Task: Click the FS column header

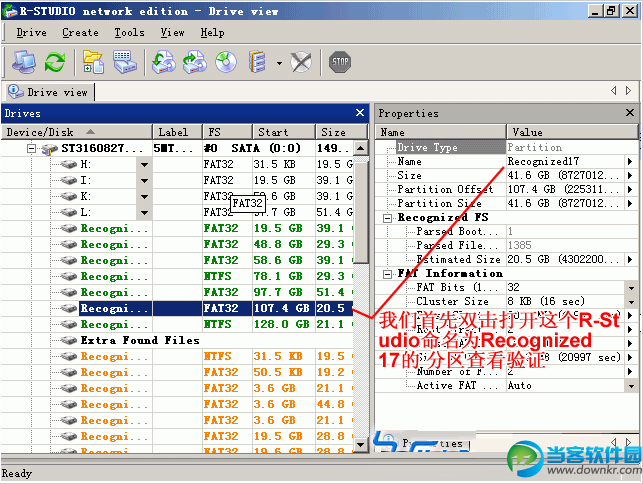Action: click(227, 132)
